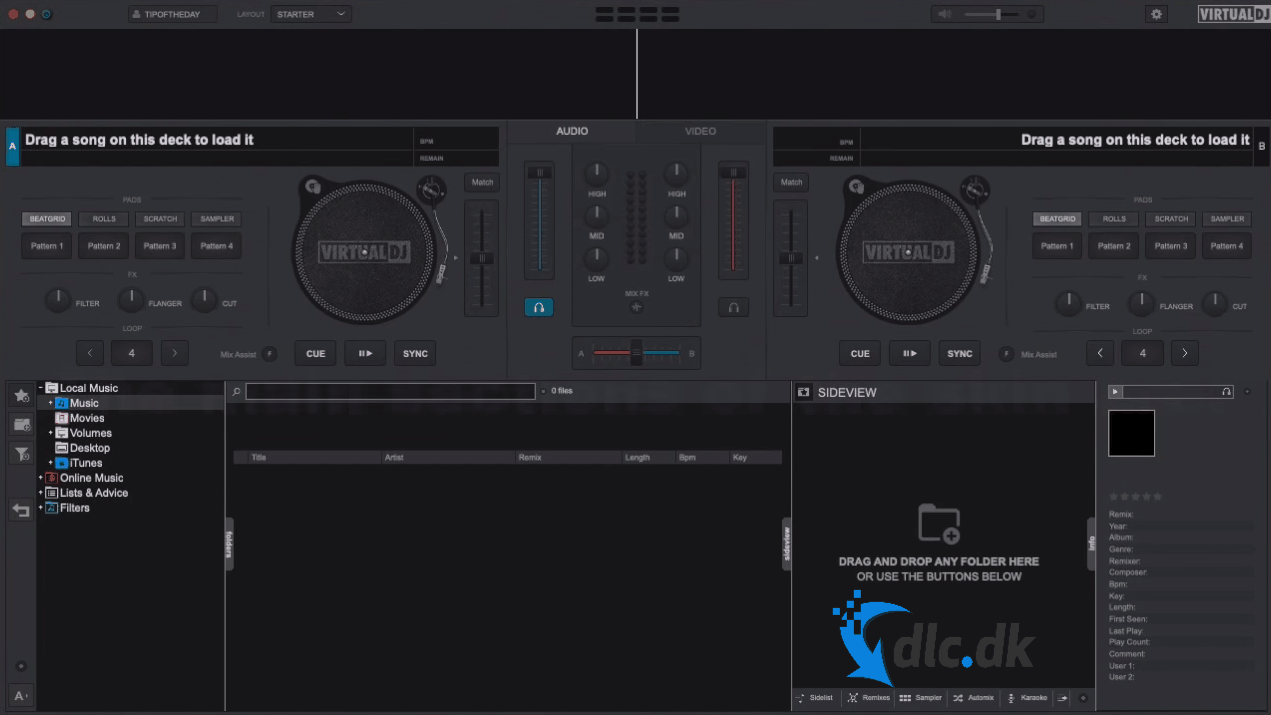
Task: Switch to the AUDIO mixer tab
Action: (572, 131)
